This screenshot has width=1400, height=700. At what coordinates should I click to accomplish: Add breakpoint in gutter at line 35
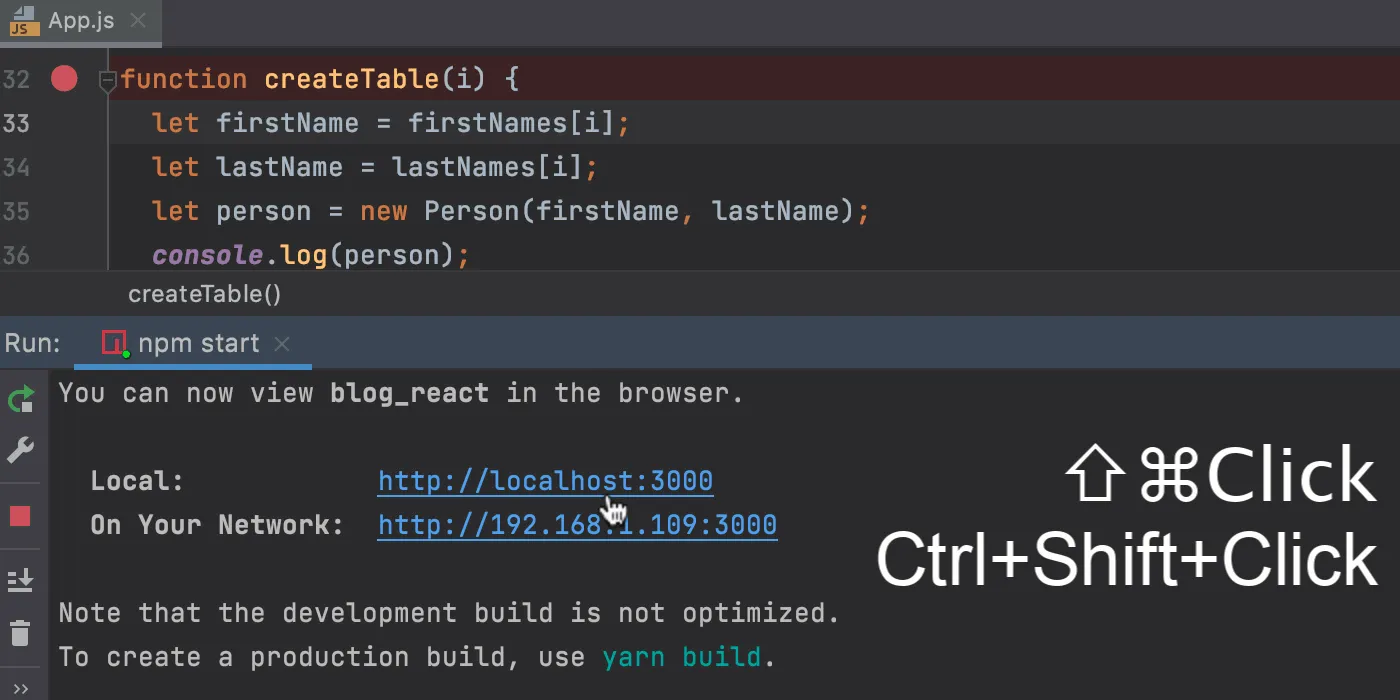(x=64, y=211)
